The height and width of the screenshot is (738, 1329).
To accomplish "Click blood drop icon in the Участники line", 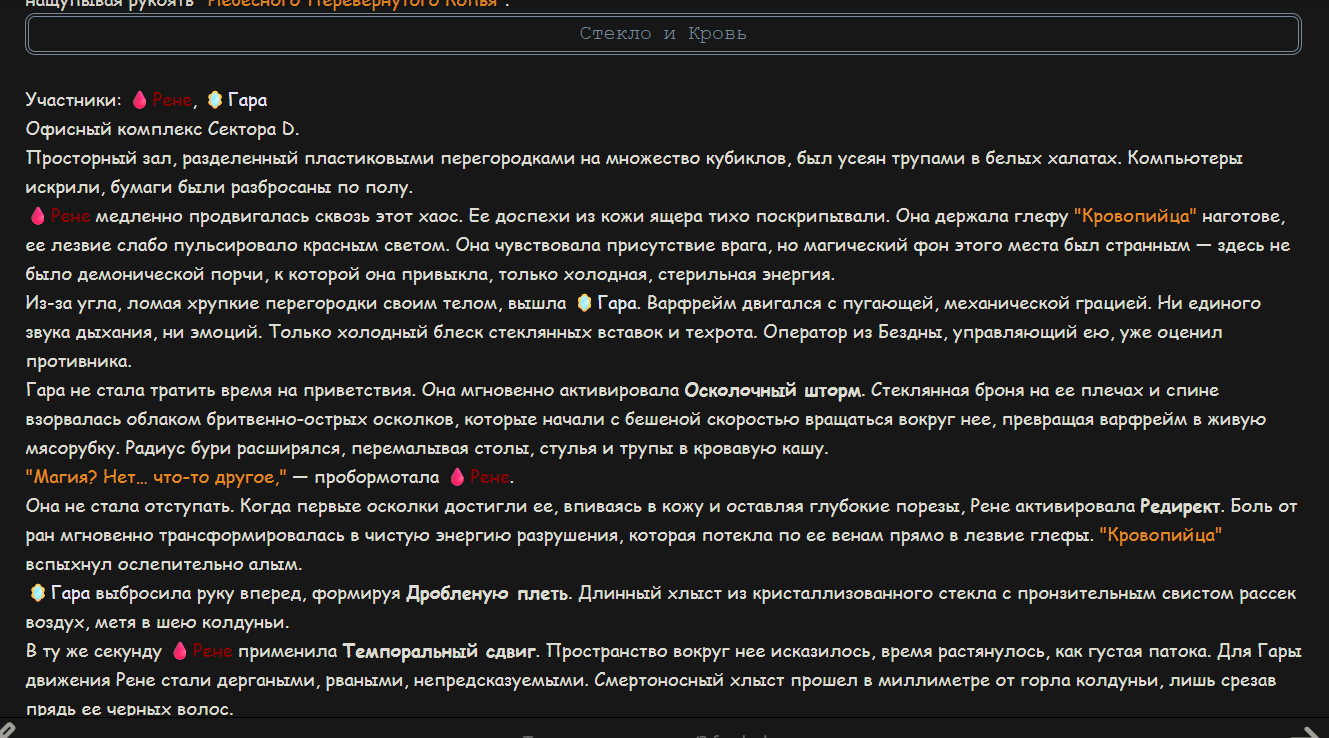I will pyautogui.click(x=140, y=100).
